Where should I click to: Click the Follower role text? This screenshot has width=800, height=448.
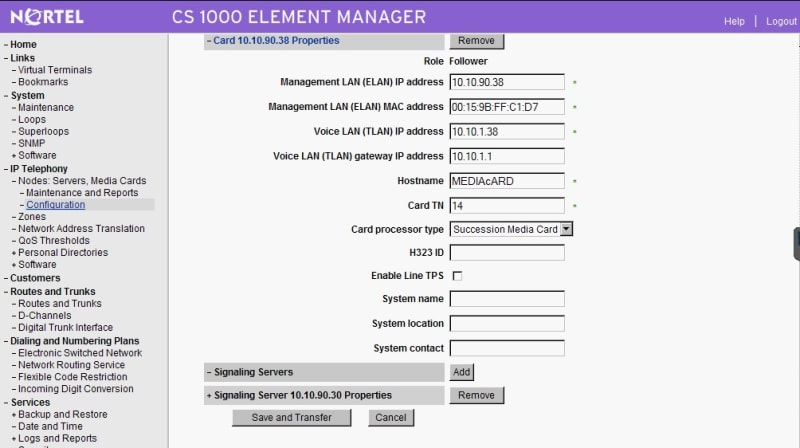(x=468, y=61)
